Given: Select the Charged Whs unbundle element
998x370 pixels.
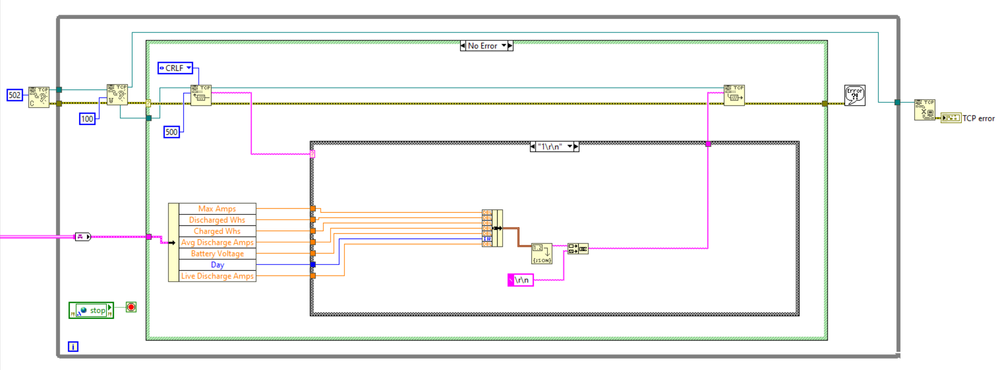Looking at the screenshot, I should point(218,231).
